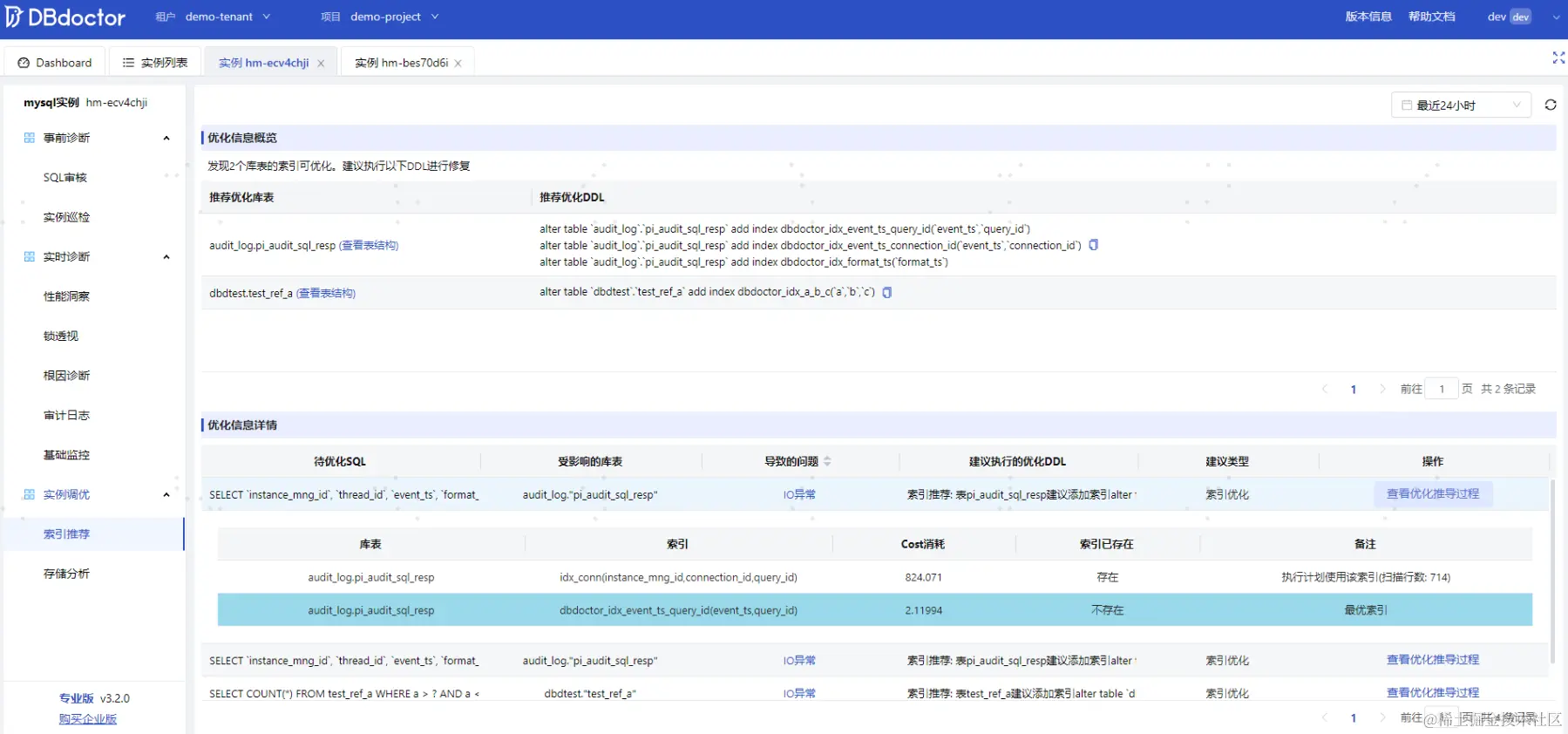1568x734 pixels.
Task: Open 审计日志 in sidebar
Action: point(66,415)
